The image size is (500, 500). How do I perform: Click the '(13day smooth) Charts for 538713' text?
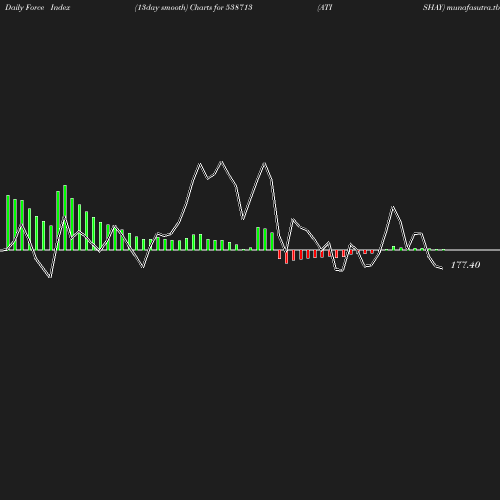194,8
